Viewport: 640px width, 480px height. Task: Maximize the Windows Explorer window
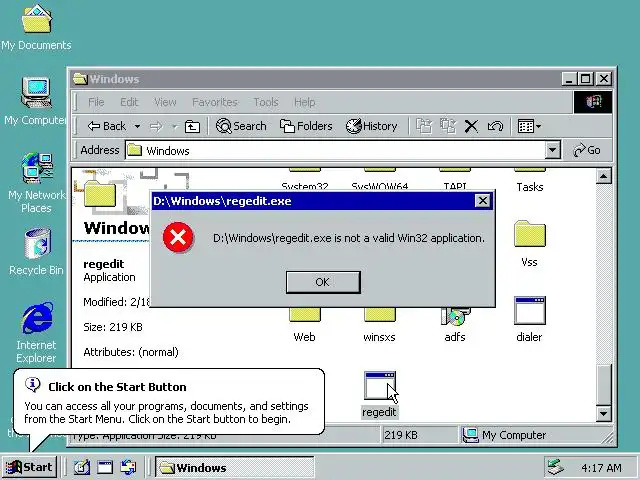coord(586,79)
